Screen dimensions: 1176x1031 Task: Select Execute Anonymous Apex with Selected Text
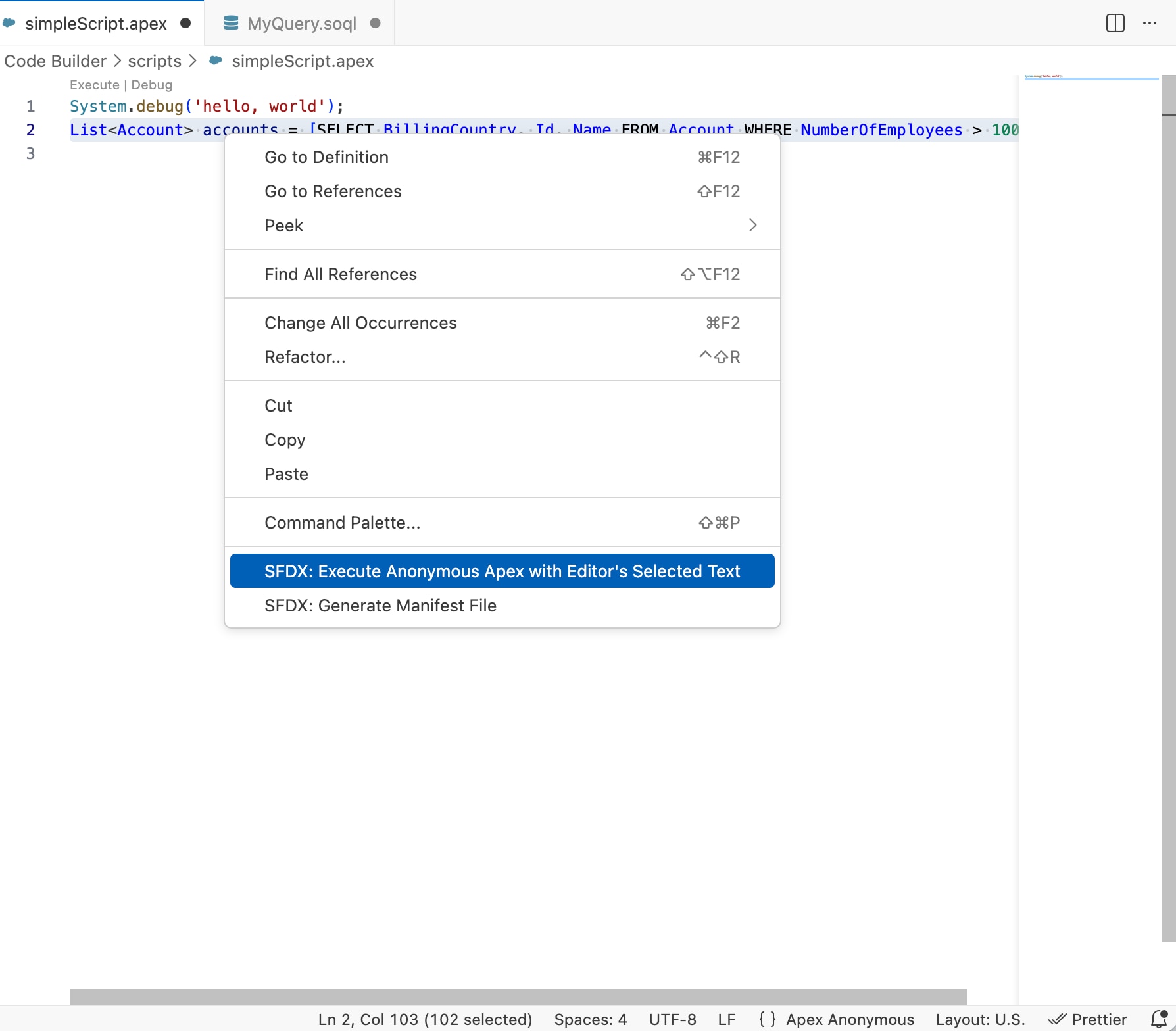pos(502,571)
